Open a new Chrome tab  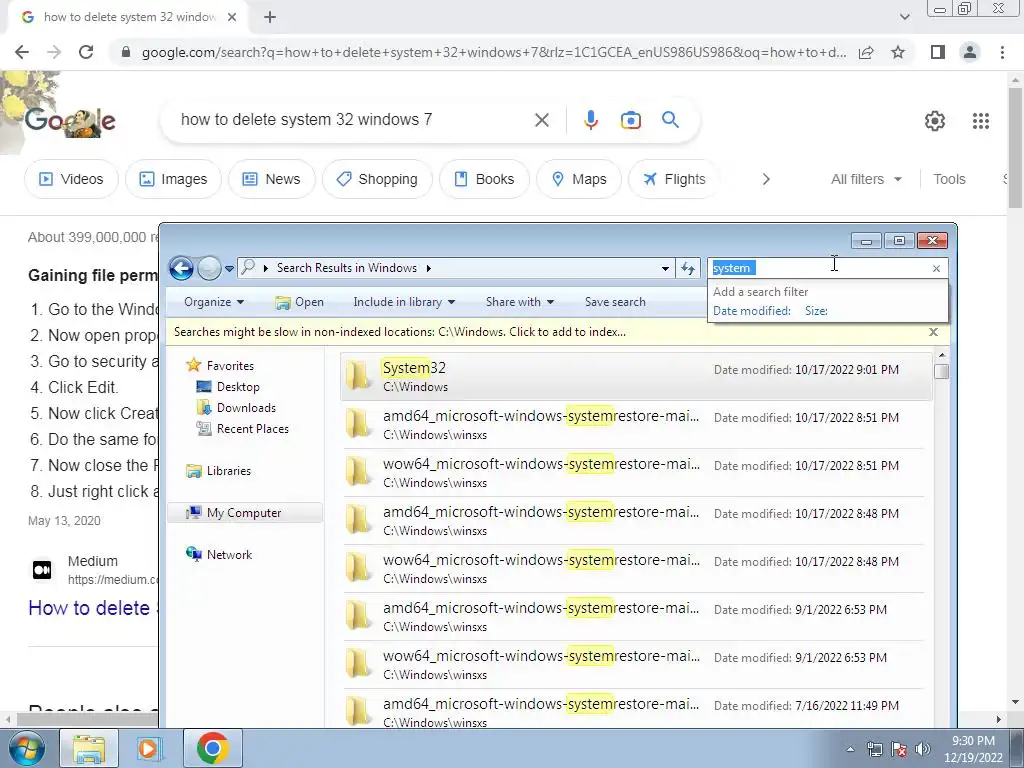pyautogui.click(x=270, y=17)
